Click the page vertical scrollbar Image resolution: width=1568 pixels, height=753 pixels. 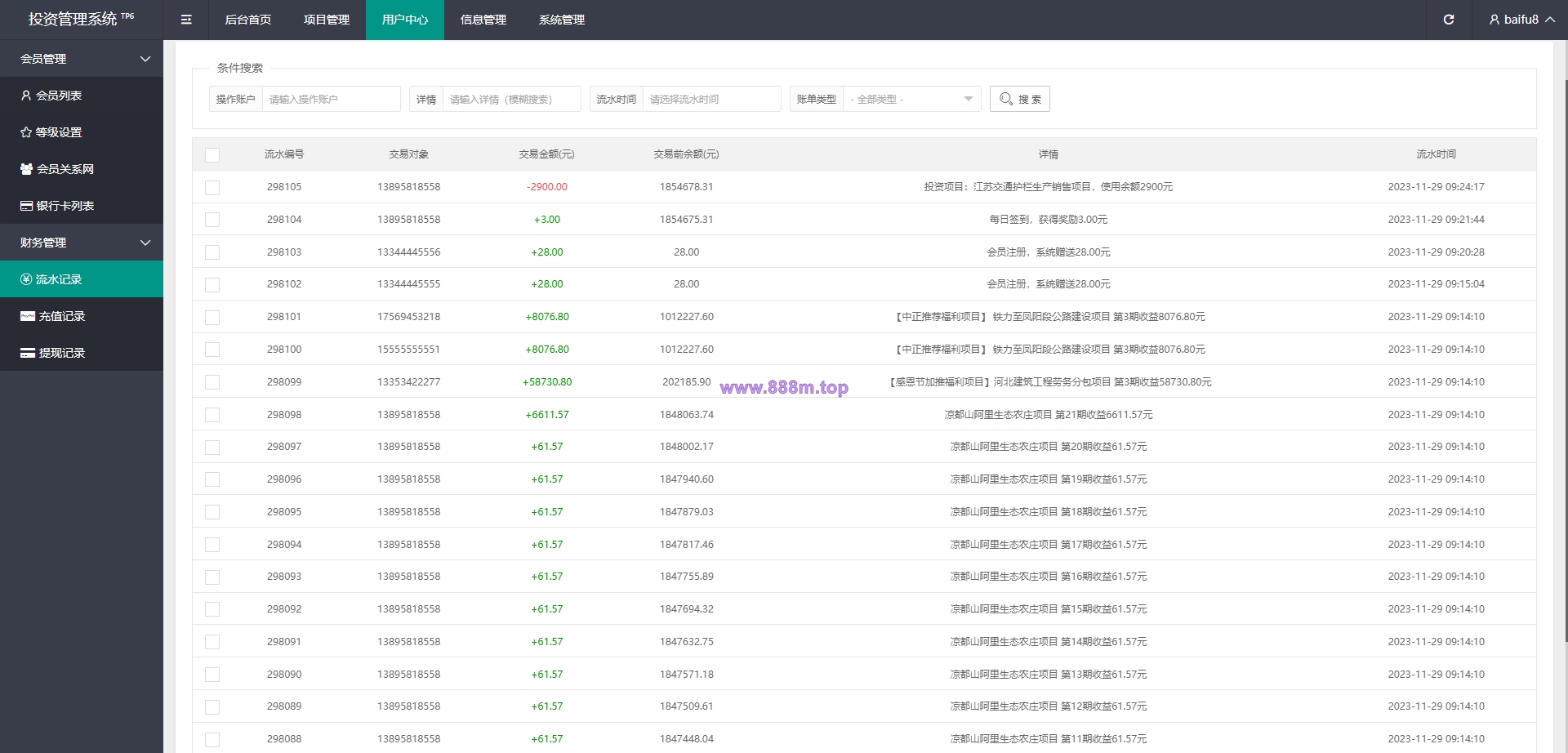[1565, 359]
